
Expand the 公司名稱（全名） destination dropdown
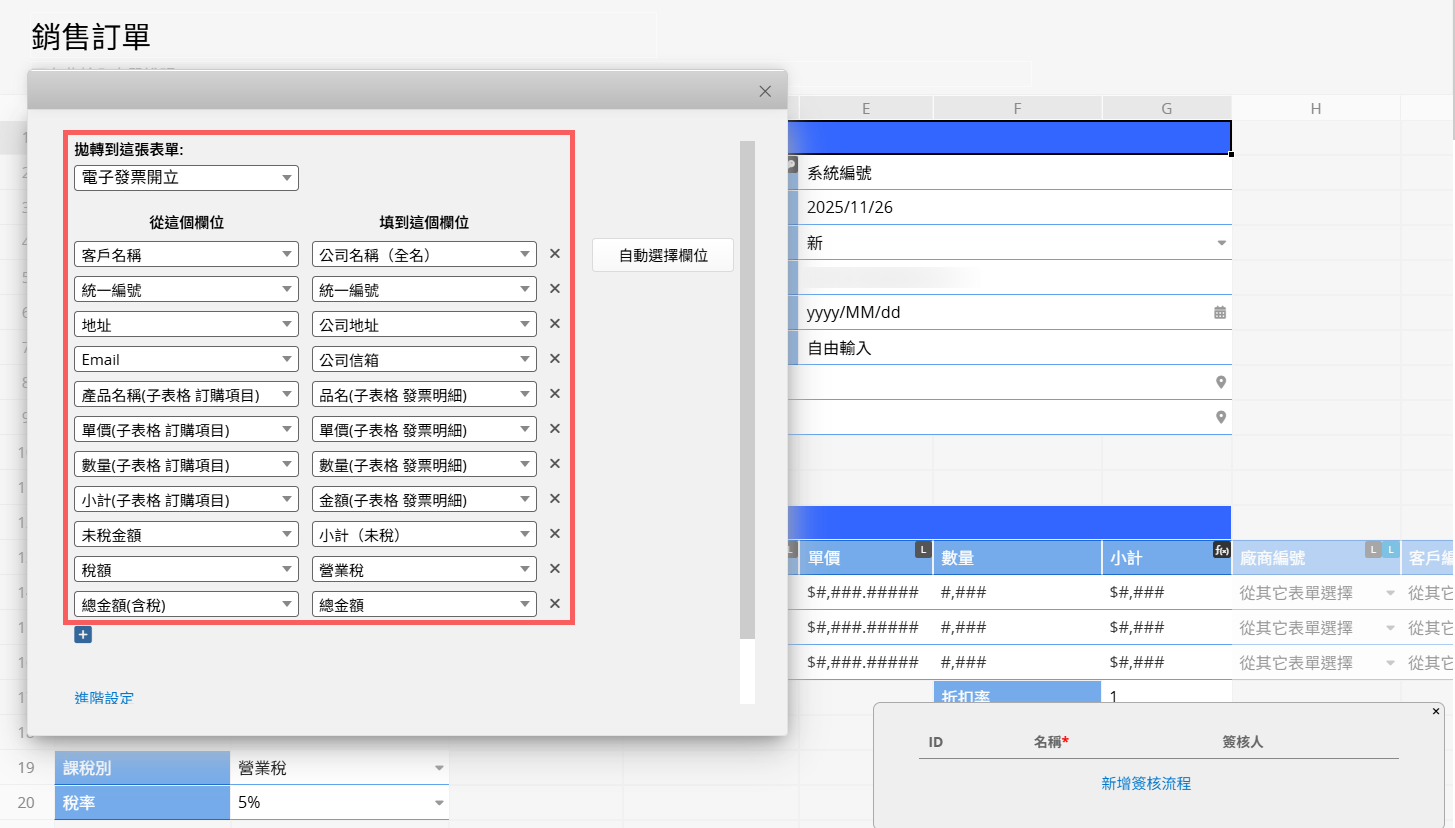(424, 254)
